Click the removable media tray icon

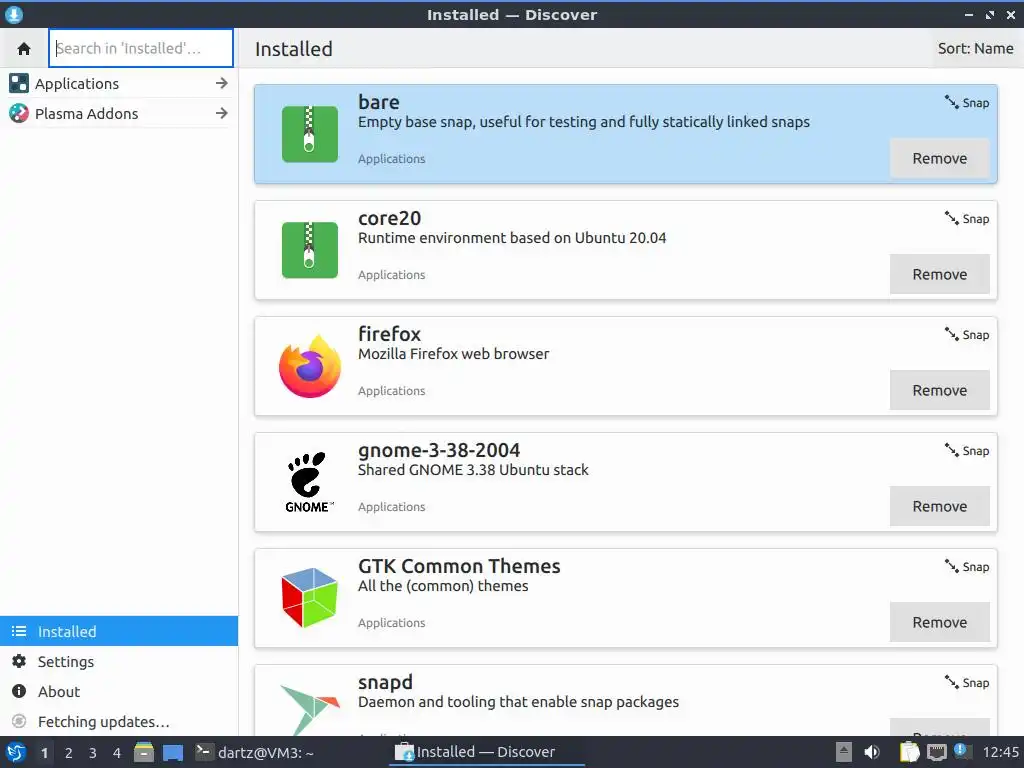843,752
